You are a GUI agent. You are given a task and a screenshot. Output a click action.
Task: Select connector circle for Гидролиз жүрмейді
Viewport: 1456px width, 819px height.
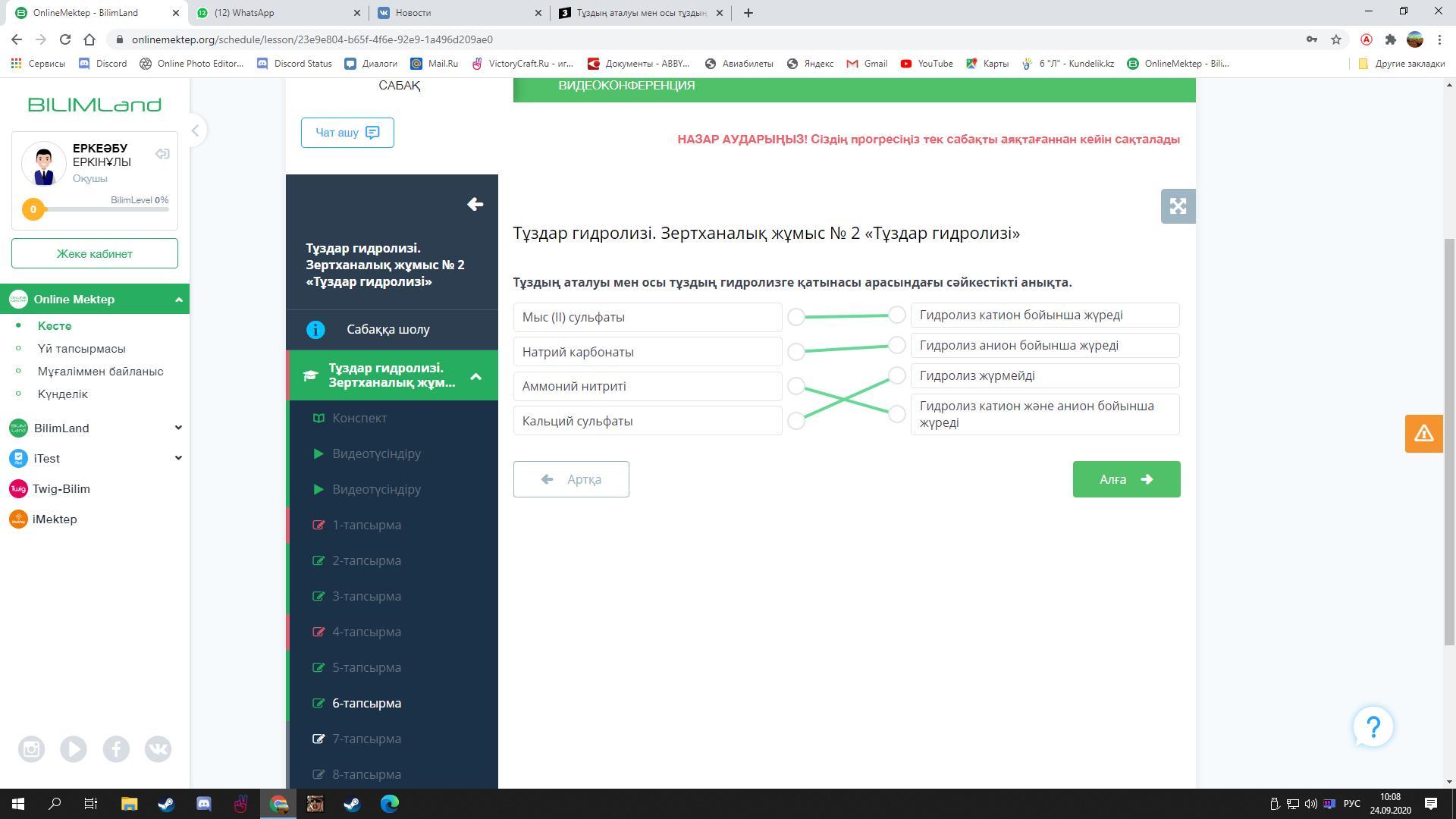pos(896,375)
